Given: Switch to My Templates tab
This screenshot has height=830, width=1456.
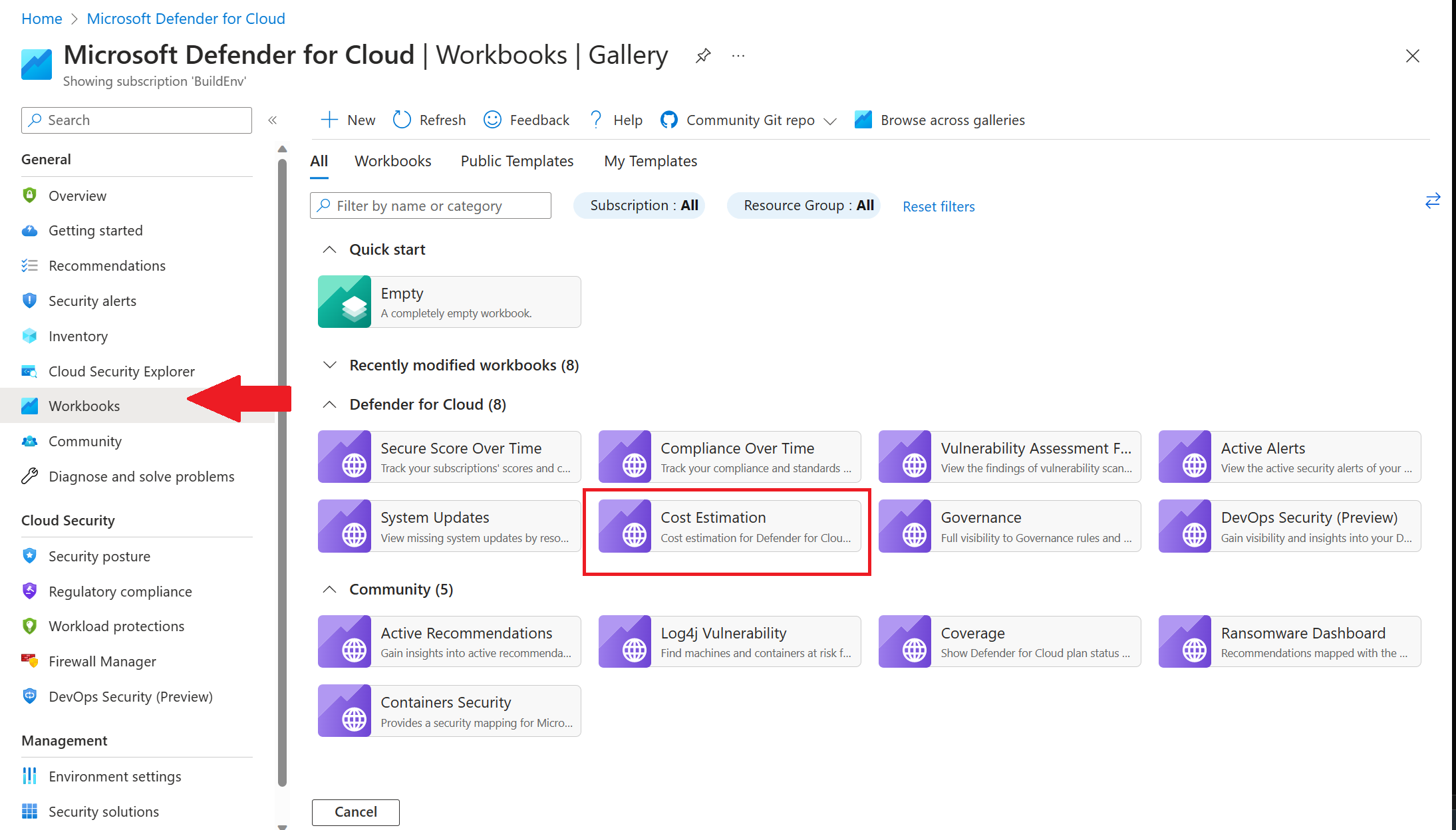Looking at the screenshot, I should [x=650, y=161].
